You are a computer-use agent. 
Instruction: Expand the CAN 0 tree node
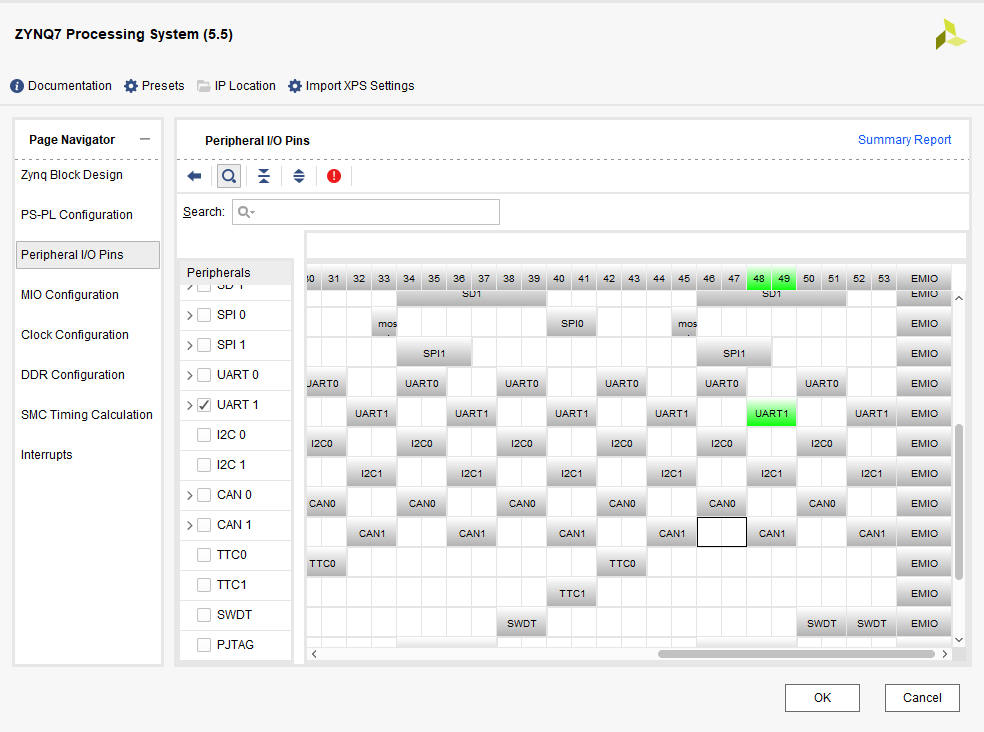190,495
